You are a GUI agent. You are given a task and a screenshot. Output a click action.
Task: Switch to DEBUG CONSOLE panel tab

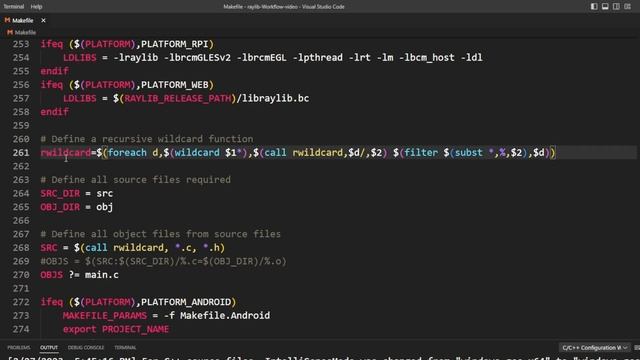[x=86, y=347]
